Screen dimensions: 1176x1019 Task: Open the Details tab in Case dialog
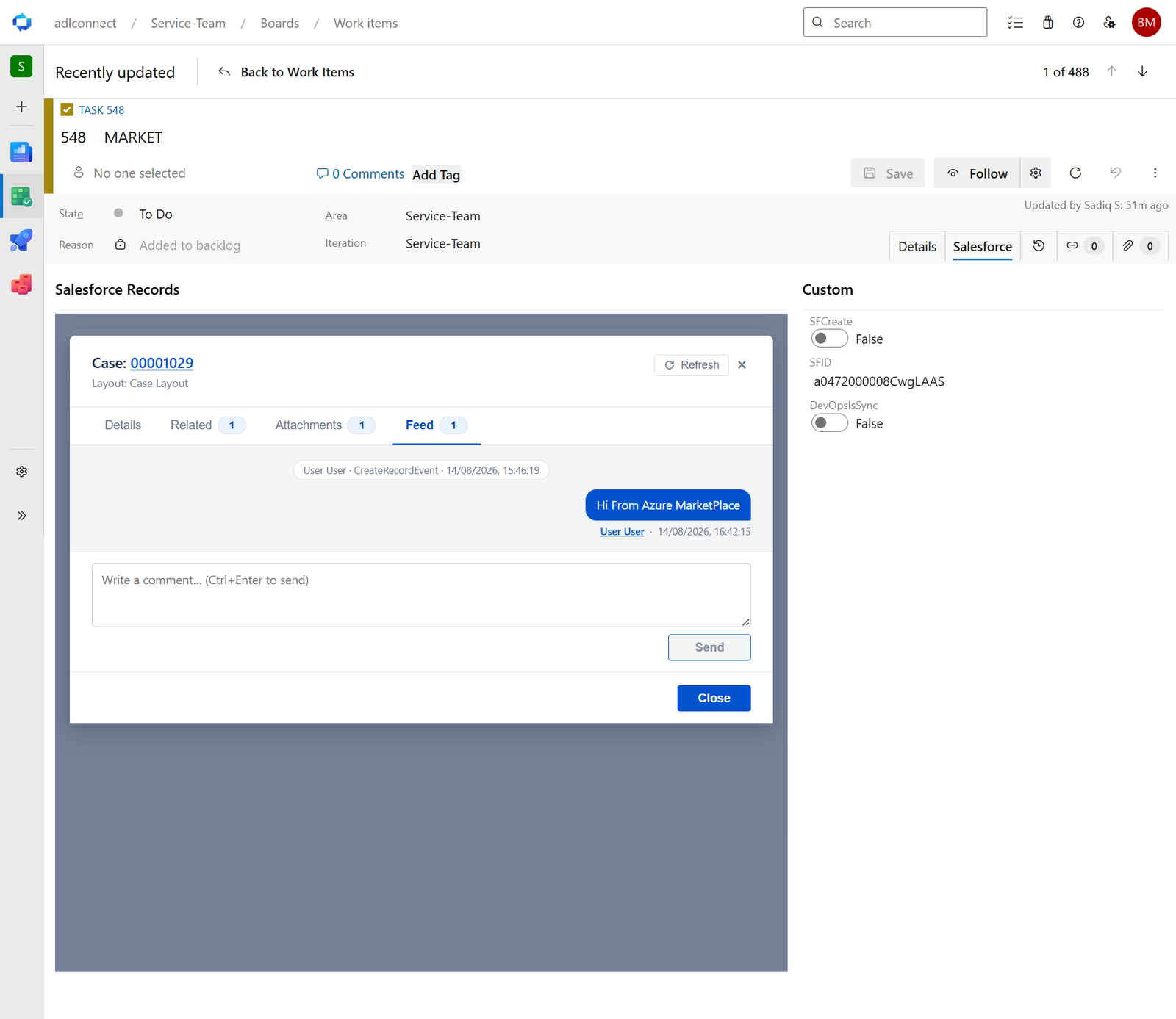tap(123, 425)
